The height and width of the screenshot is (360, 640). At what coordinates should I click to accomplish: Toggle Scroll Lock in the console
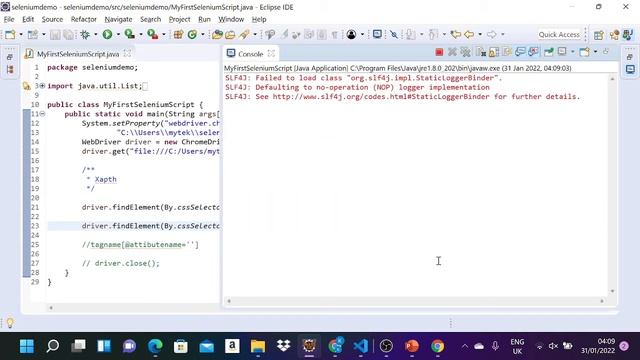click(x=494, y=52)
